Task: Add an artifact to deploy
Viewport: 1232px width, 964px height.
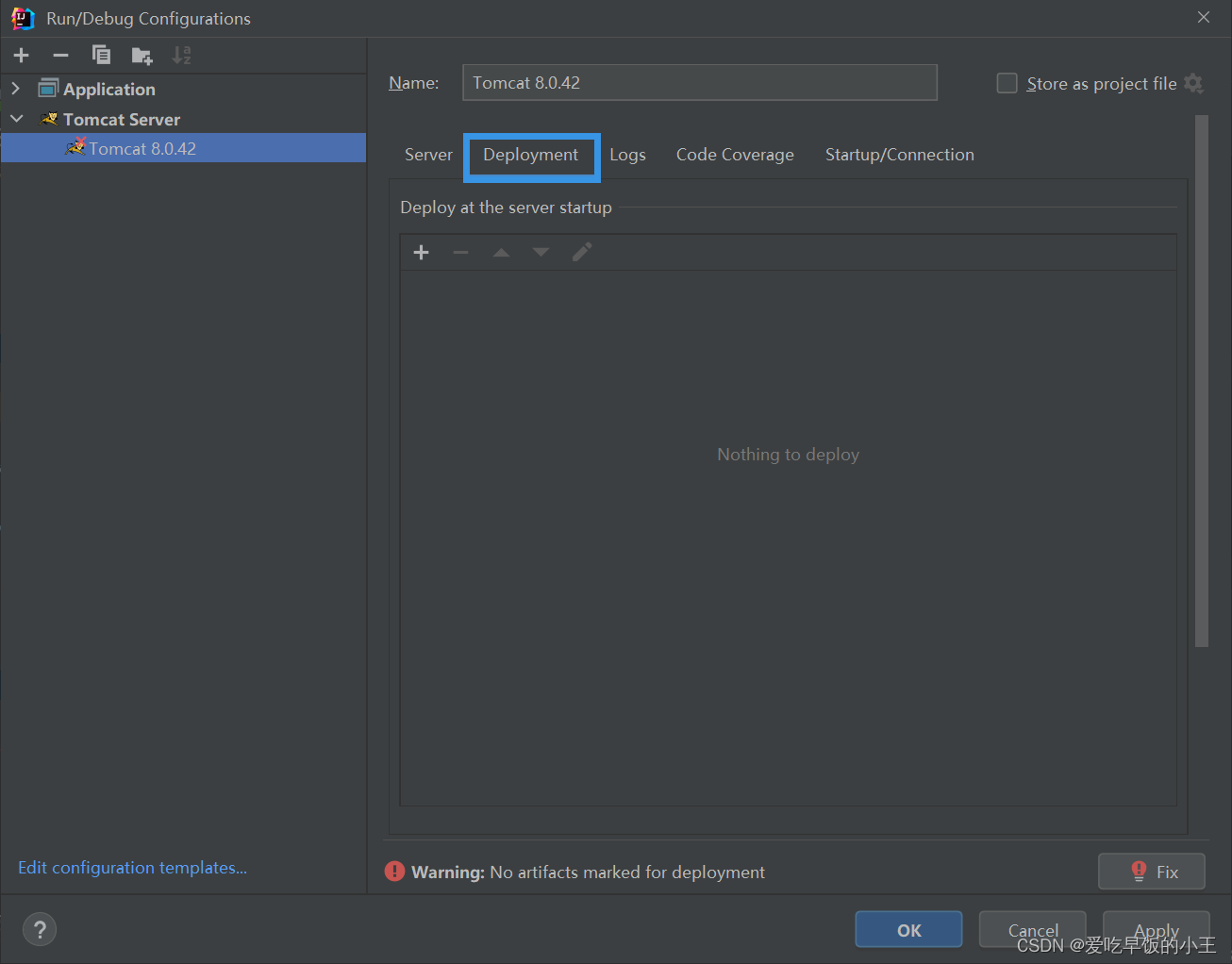Action: [422, 252]
